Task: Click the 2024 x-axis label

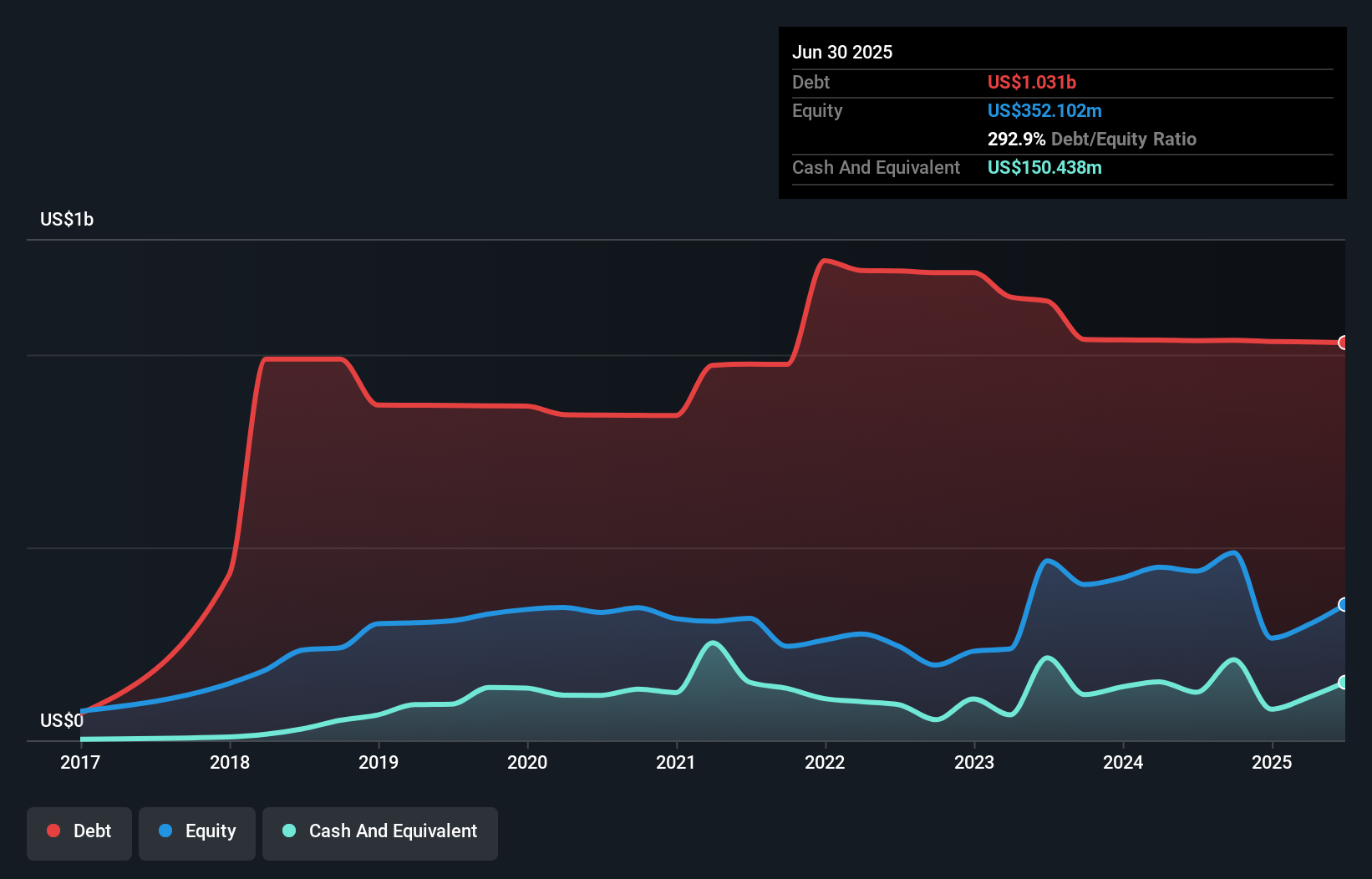Action: tap(1123, 762)
